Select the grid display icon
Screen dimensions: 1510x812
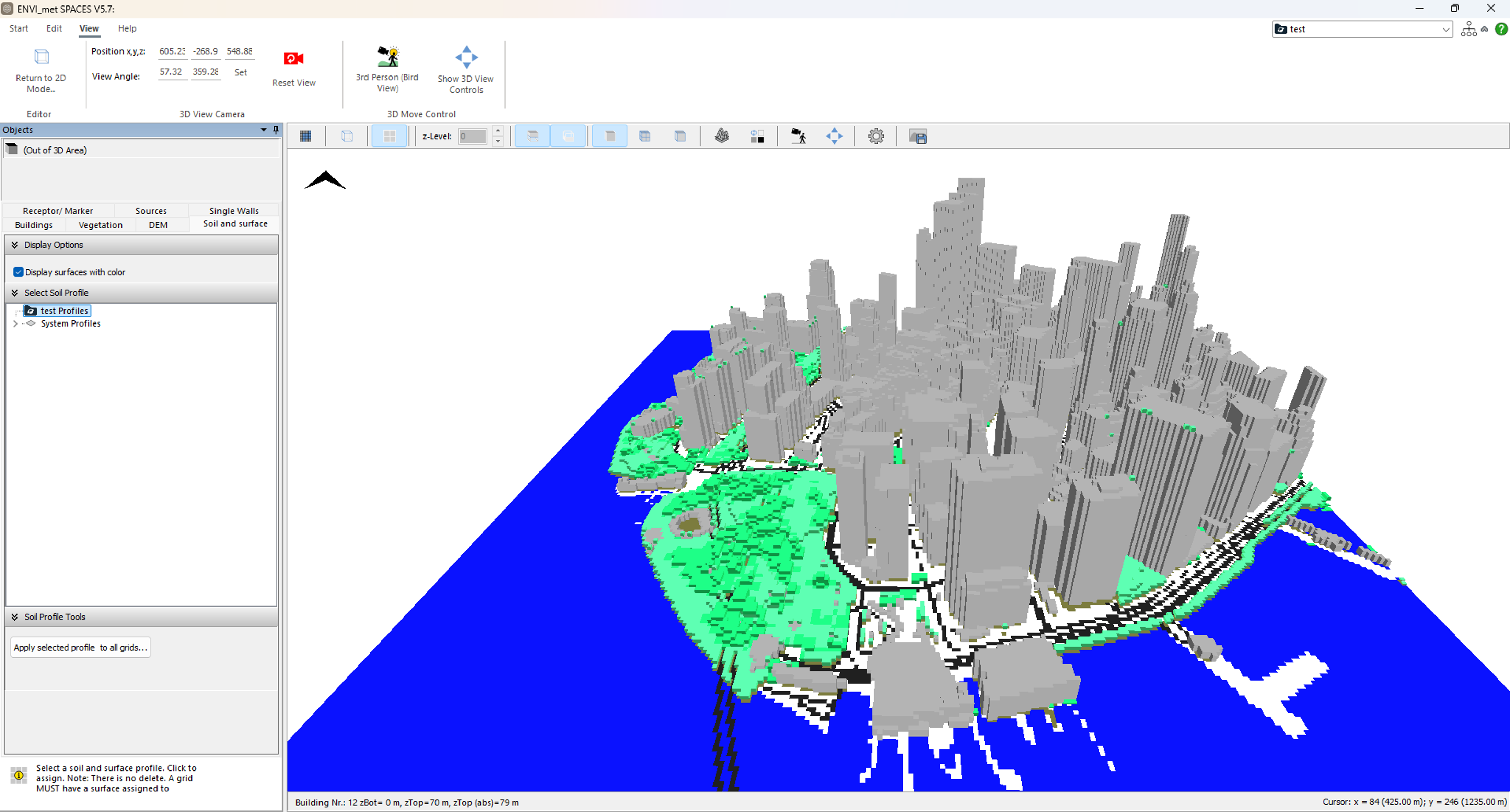pos(305,136)
